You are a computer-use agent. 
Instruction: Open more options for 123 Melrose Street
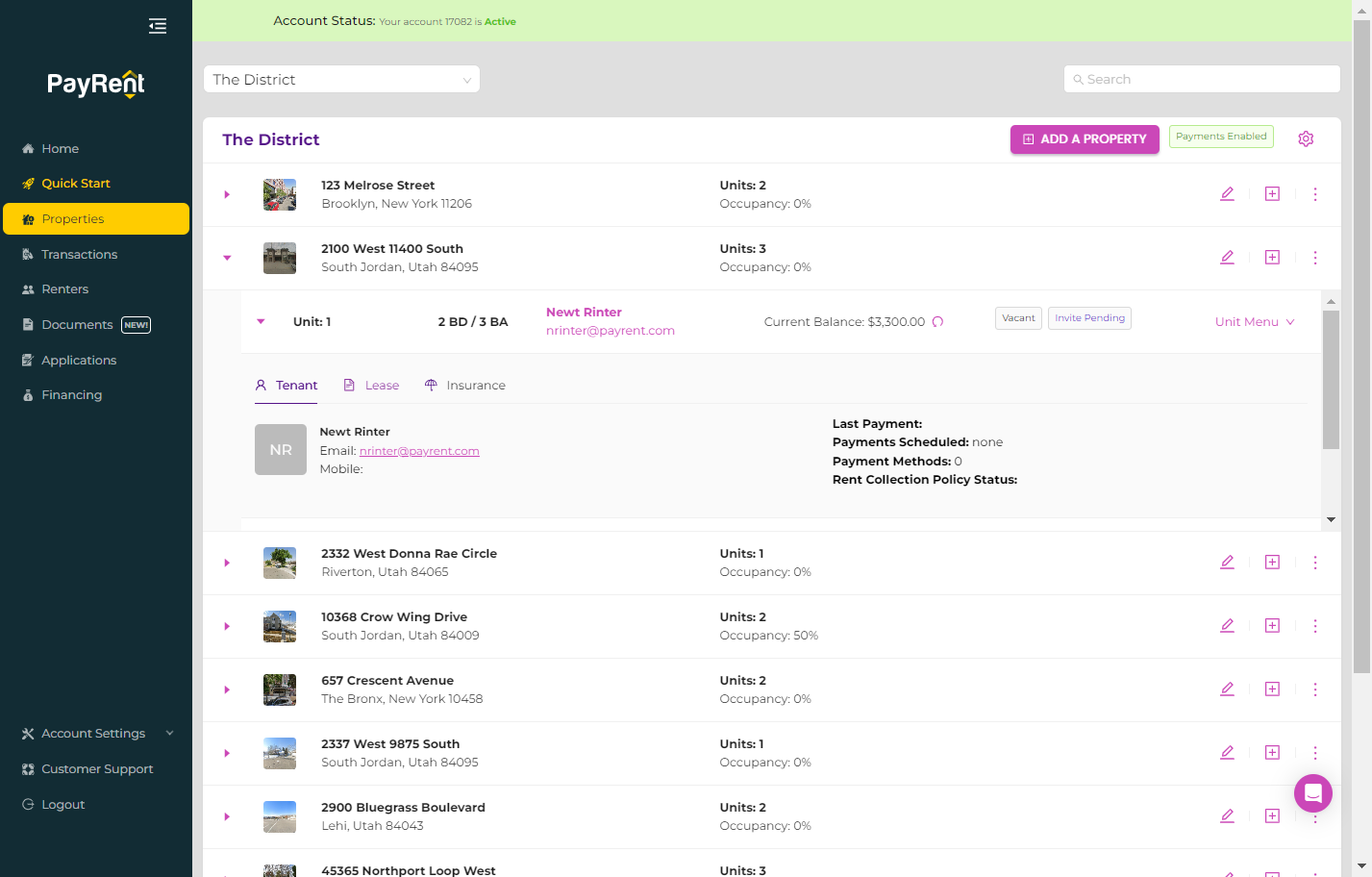[1315, 194]
